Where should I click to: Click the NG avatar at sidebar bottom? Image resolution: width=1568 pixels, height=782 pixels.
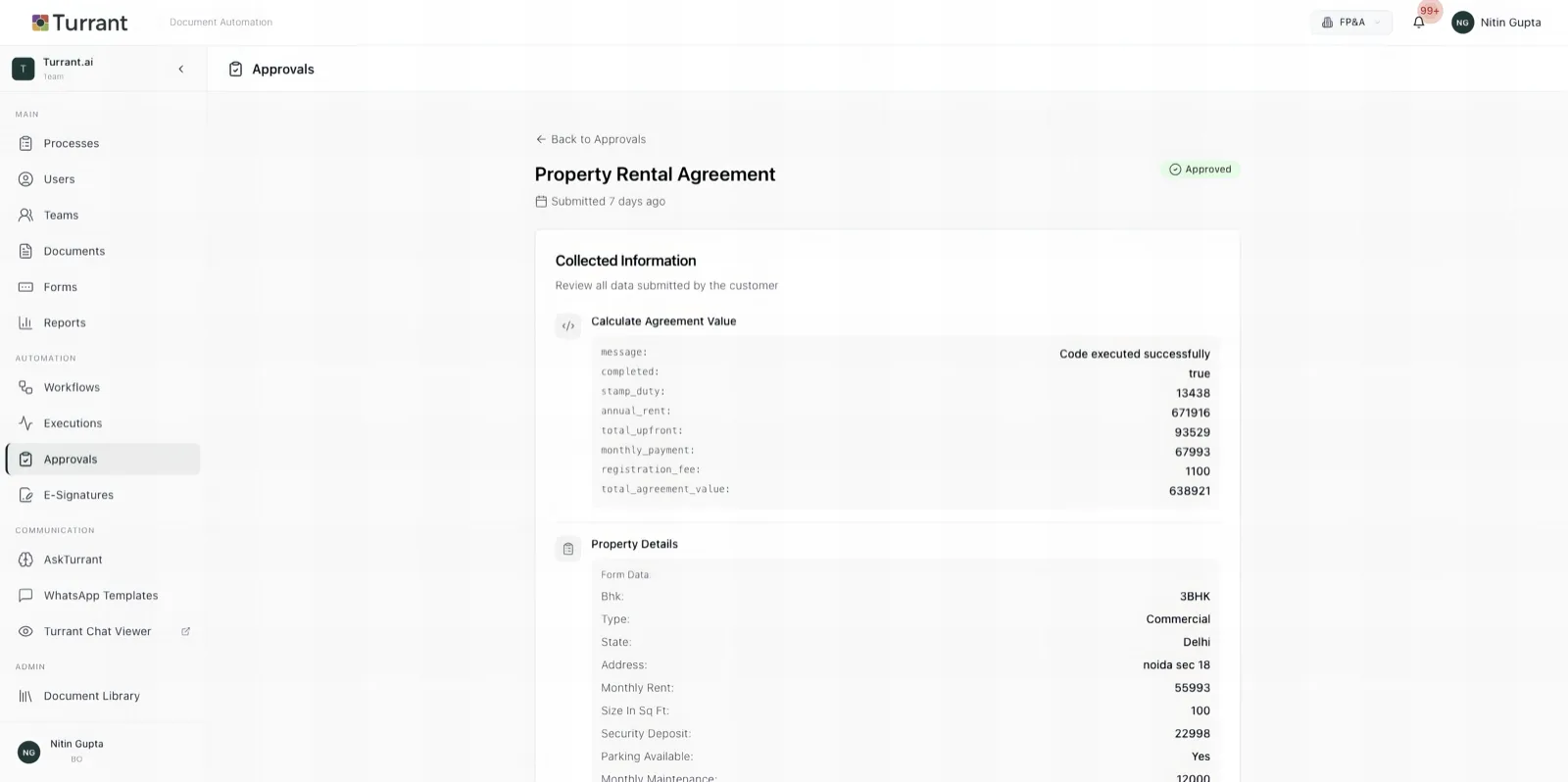[29, 752]
